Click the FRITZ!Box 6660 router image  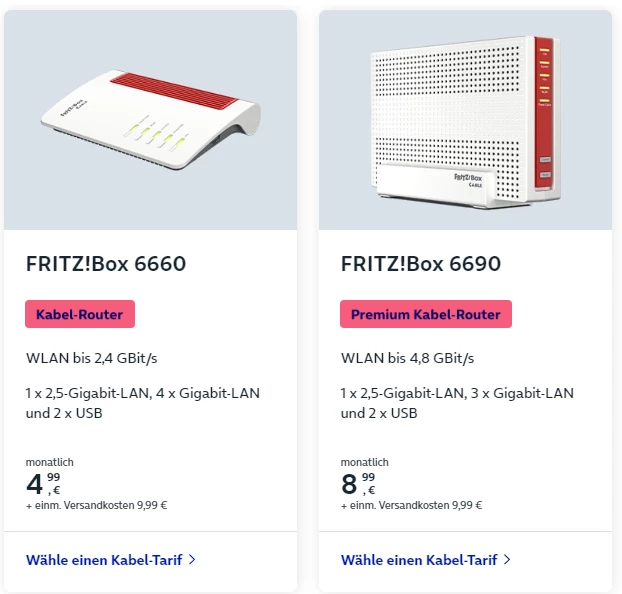pos(150,121)
